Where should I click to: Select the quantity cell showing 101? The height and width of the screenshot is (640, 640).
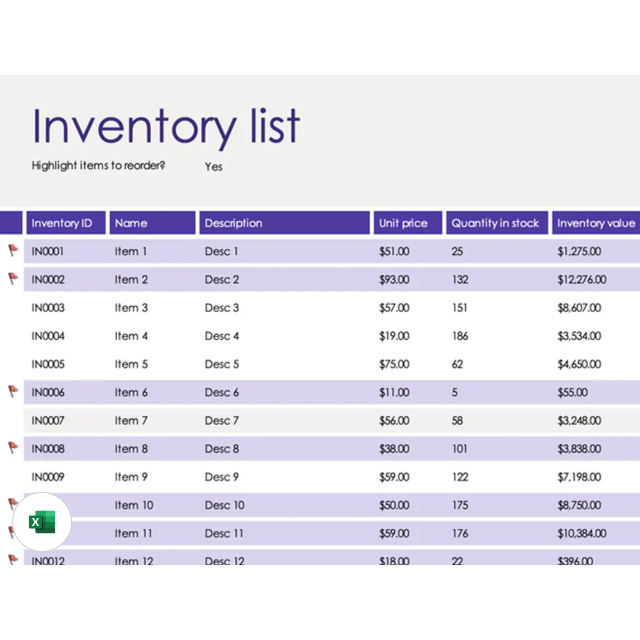tap(460, 449)
